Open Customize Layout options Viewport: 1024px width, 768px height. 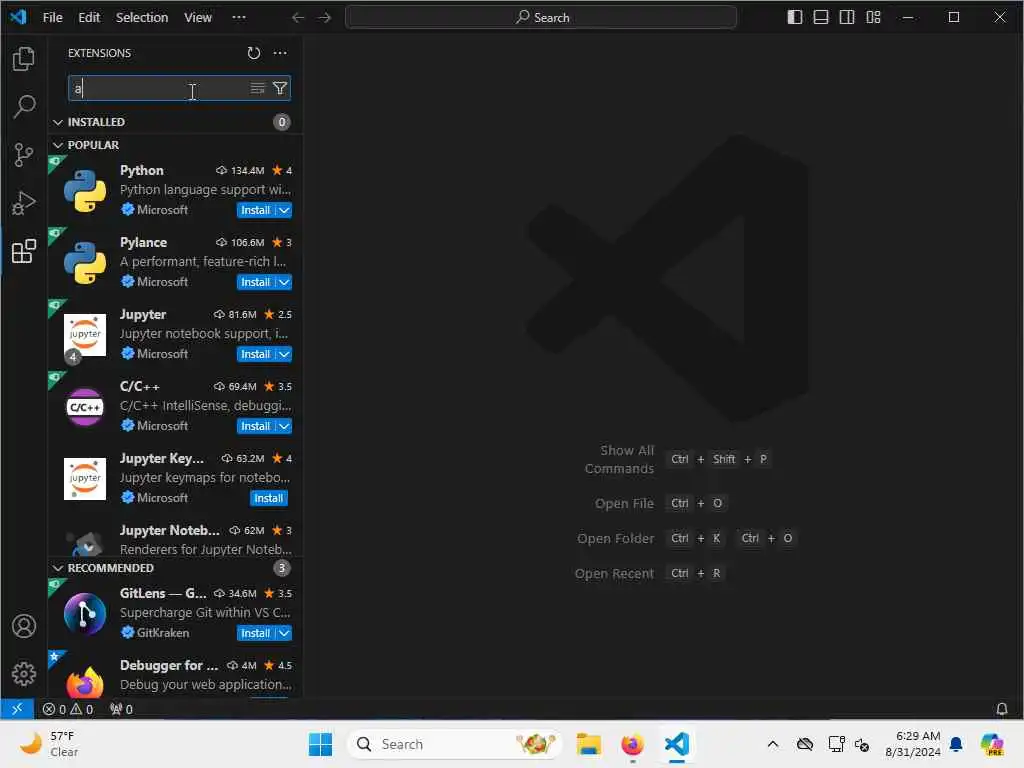click(x=873, y=18)
